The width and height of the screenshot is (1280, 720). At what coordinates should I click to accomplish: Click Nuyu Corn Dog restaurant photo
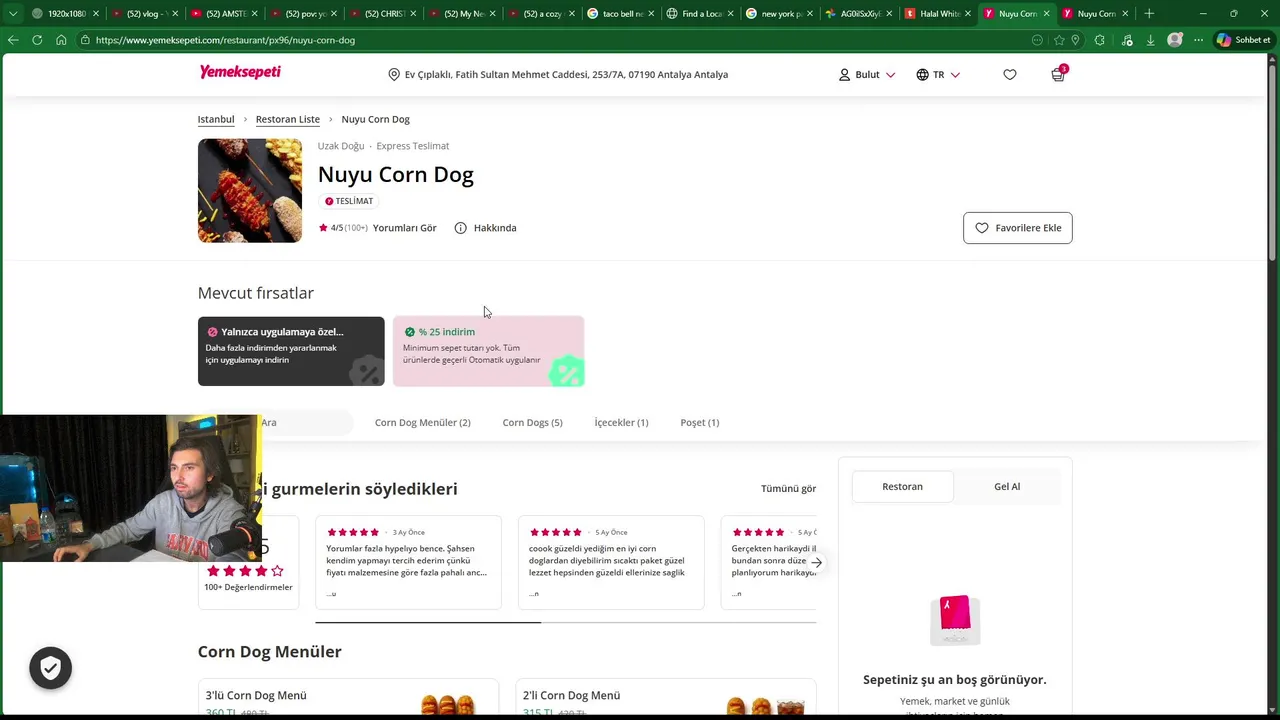(x=250, y=190)
